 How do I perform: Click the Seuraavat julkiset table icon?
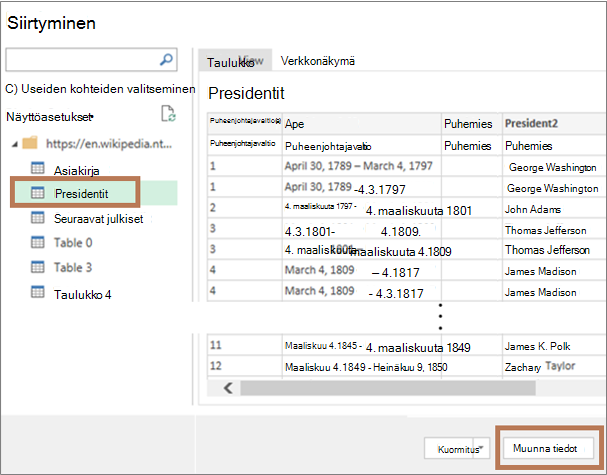click(x=38, y=218)
